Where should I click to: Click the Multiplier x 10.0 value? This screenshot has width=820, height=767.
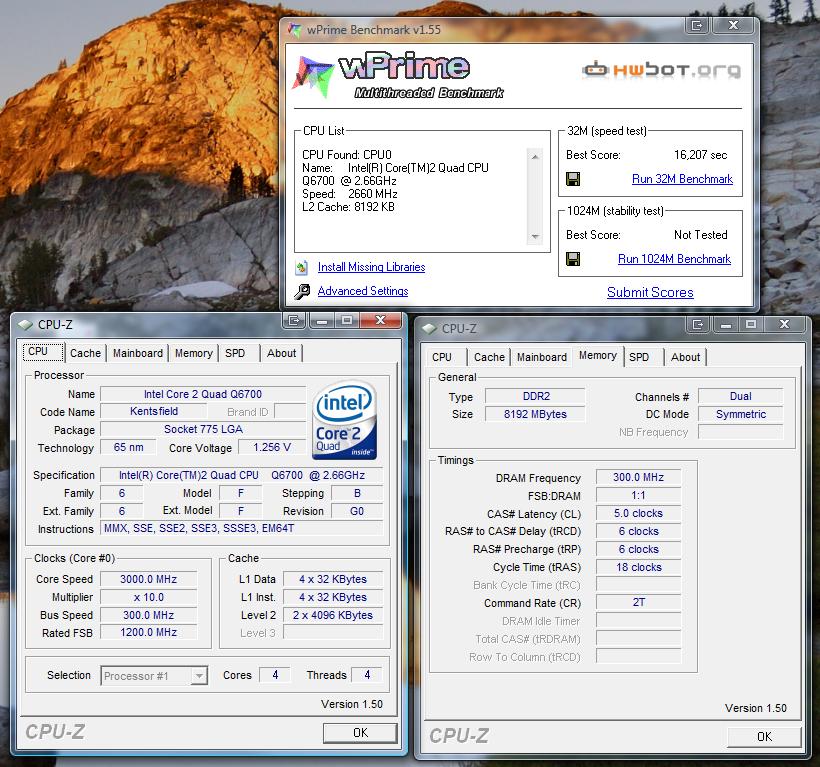(149, 597)
